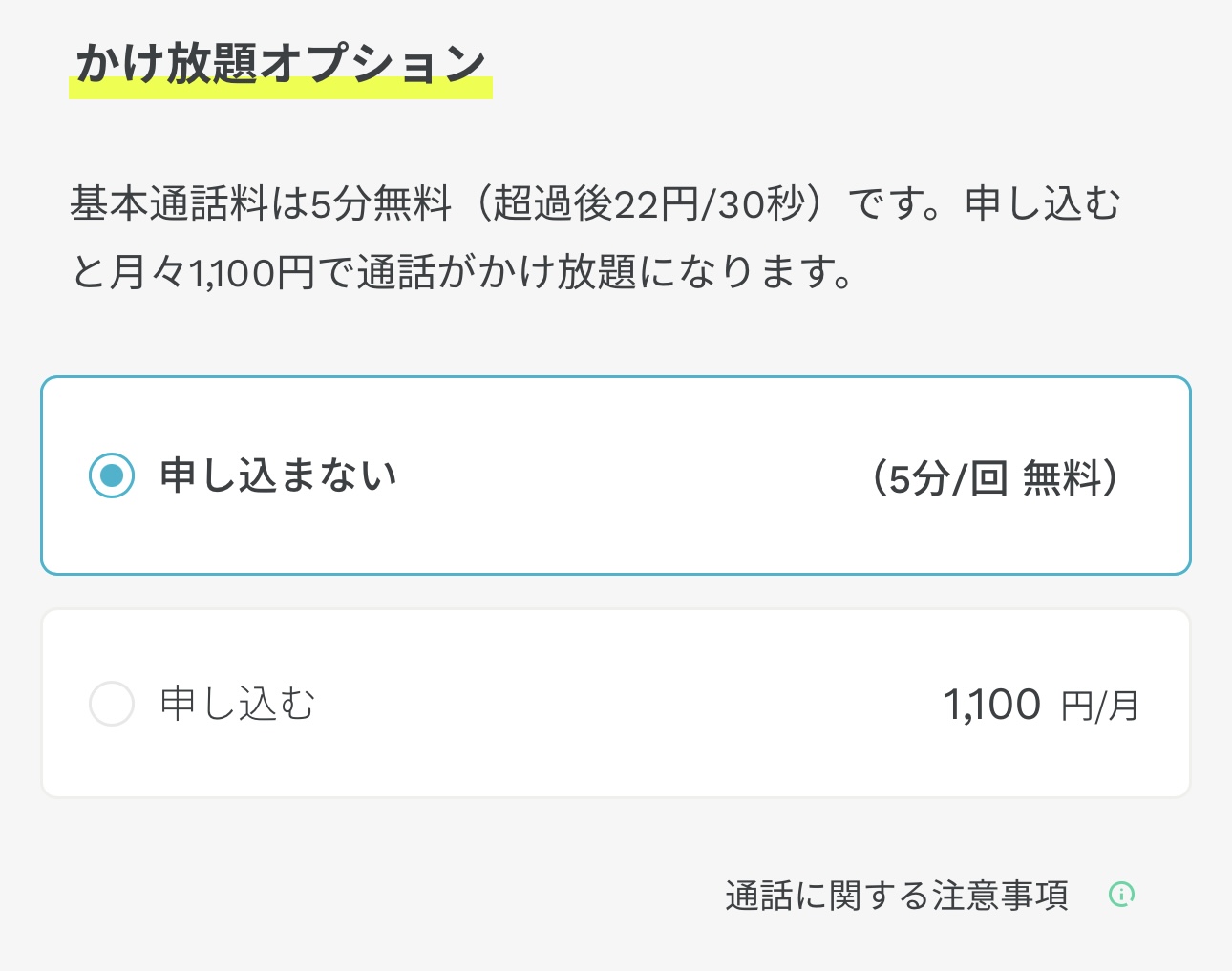Open the 通話に関する注意事項 link
The width and height of the screenshot is (1232, 971).
896,896
